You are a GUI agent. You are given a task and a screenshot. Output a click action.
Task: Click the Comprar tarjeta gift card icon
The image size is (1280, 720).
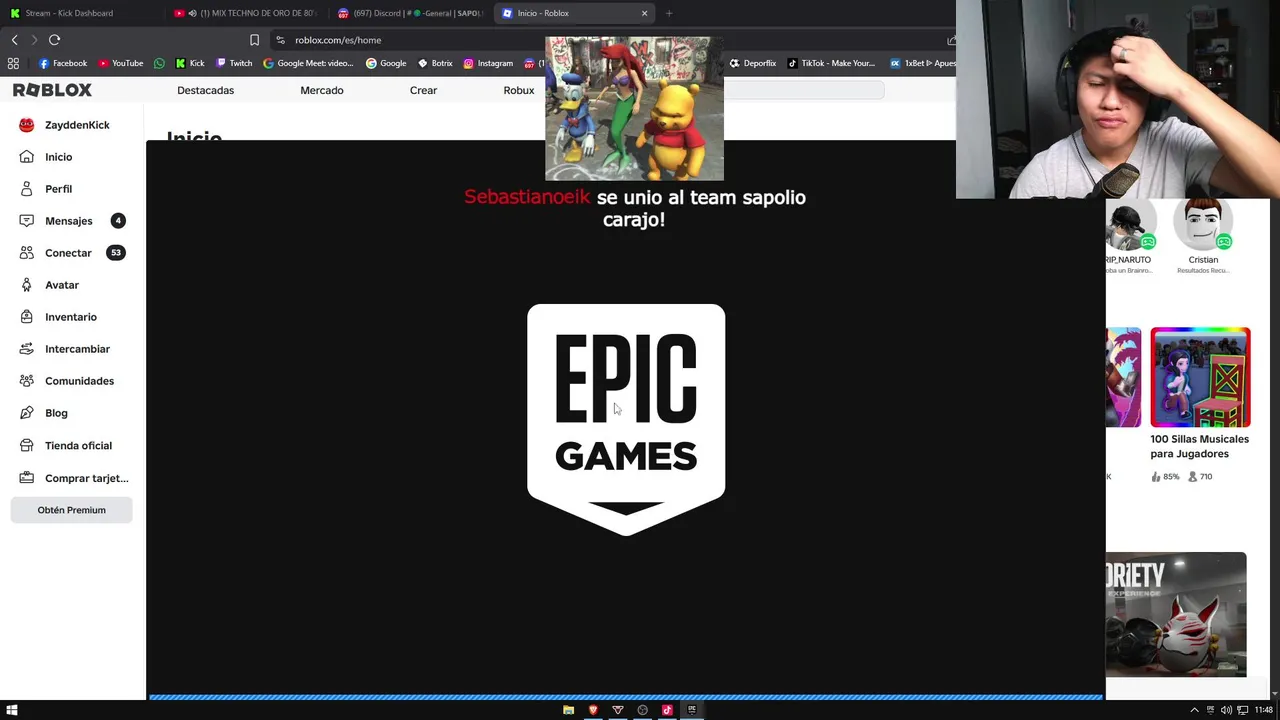[26, 477]
